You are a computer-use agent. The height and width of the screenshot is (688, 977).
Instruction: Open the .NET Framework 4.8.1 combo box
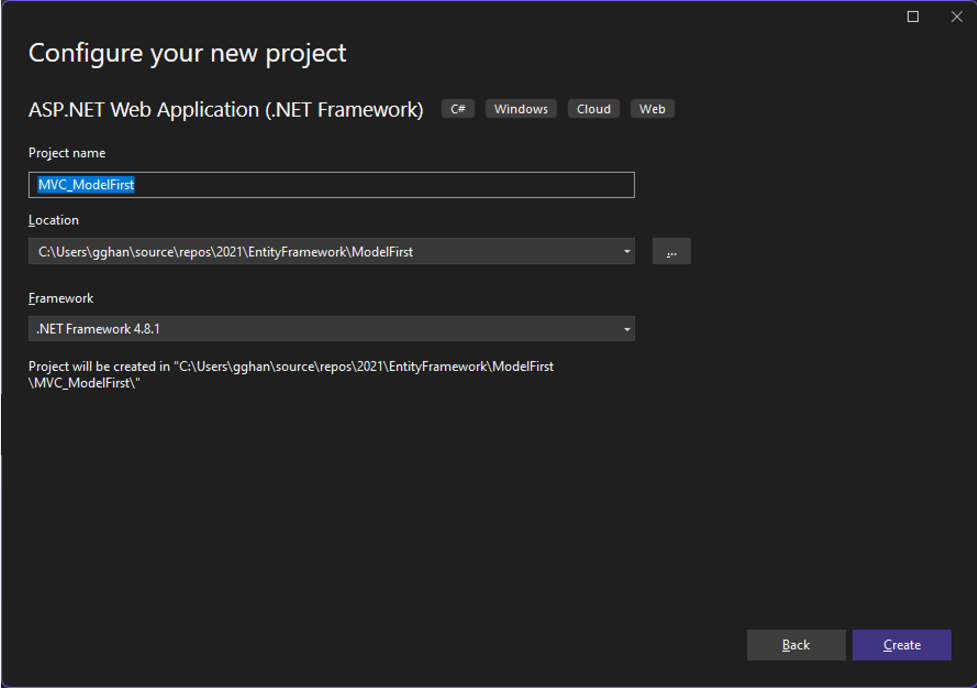331,329
